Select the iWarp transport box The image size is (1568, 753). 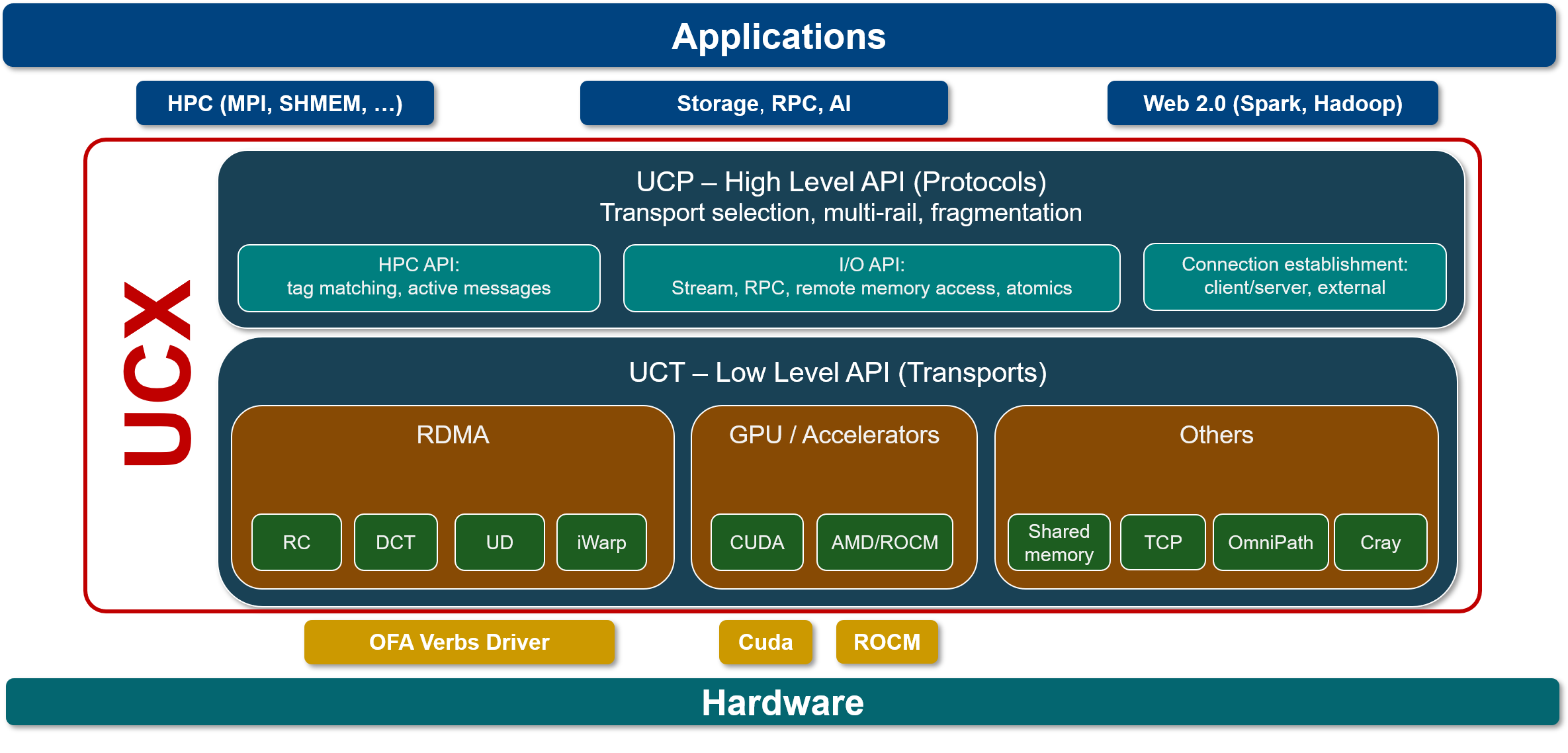[601, 542]
